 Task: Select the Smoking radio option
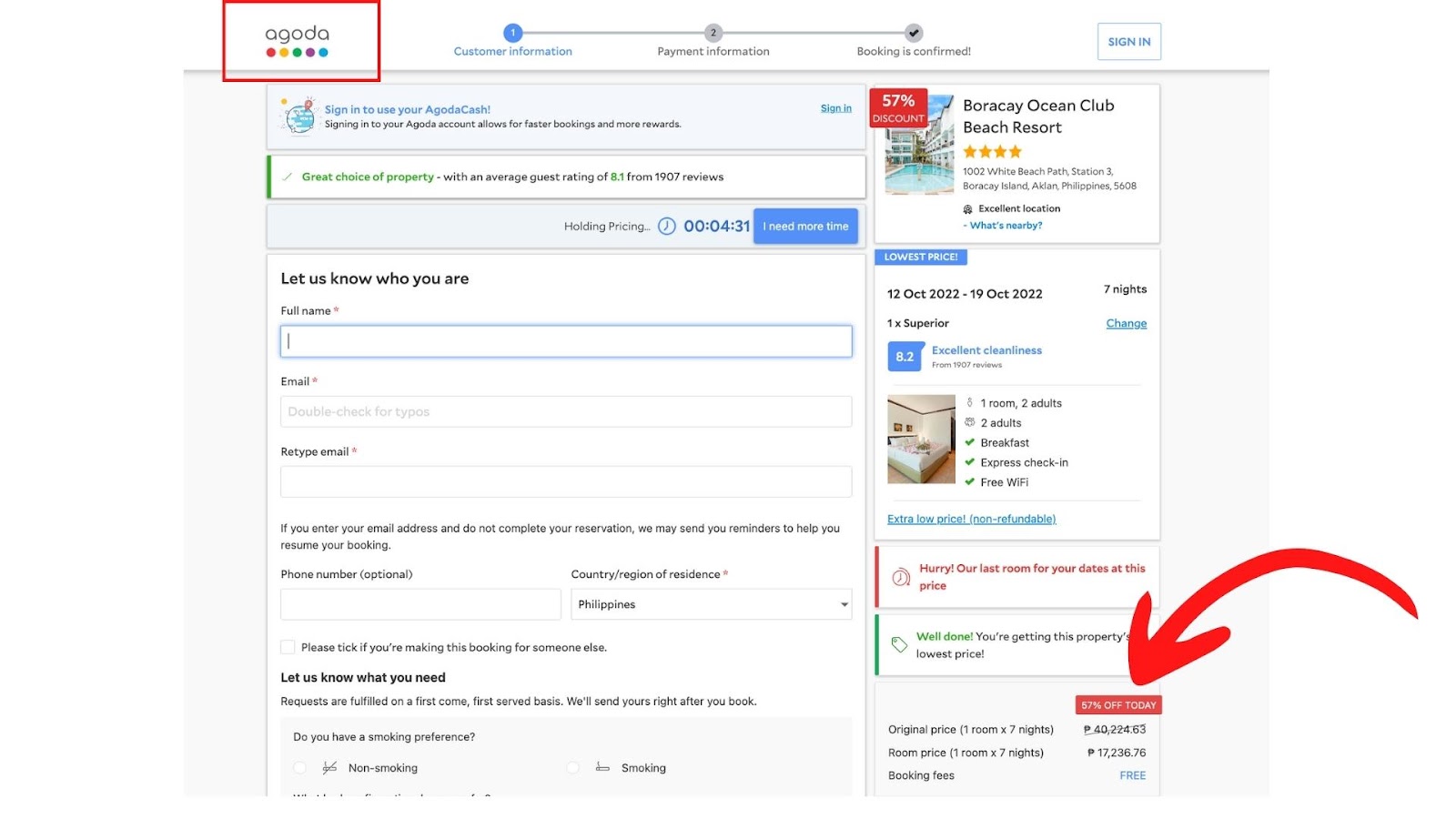coord(572,768)
